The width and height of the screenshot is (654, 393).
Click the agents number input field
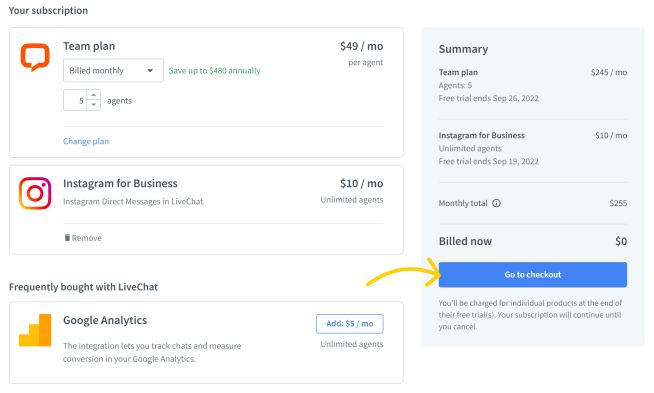(x=75, y=100)
